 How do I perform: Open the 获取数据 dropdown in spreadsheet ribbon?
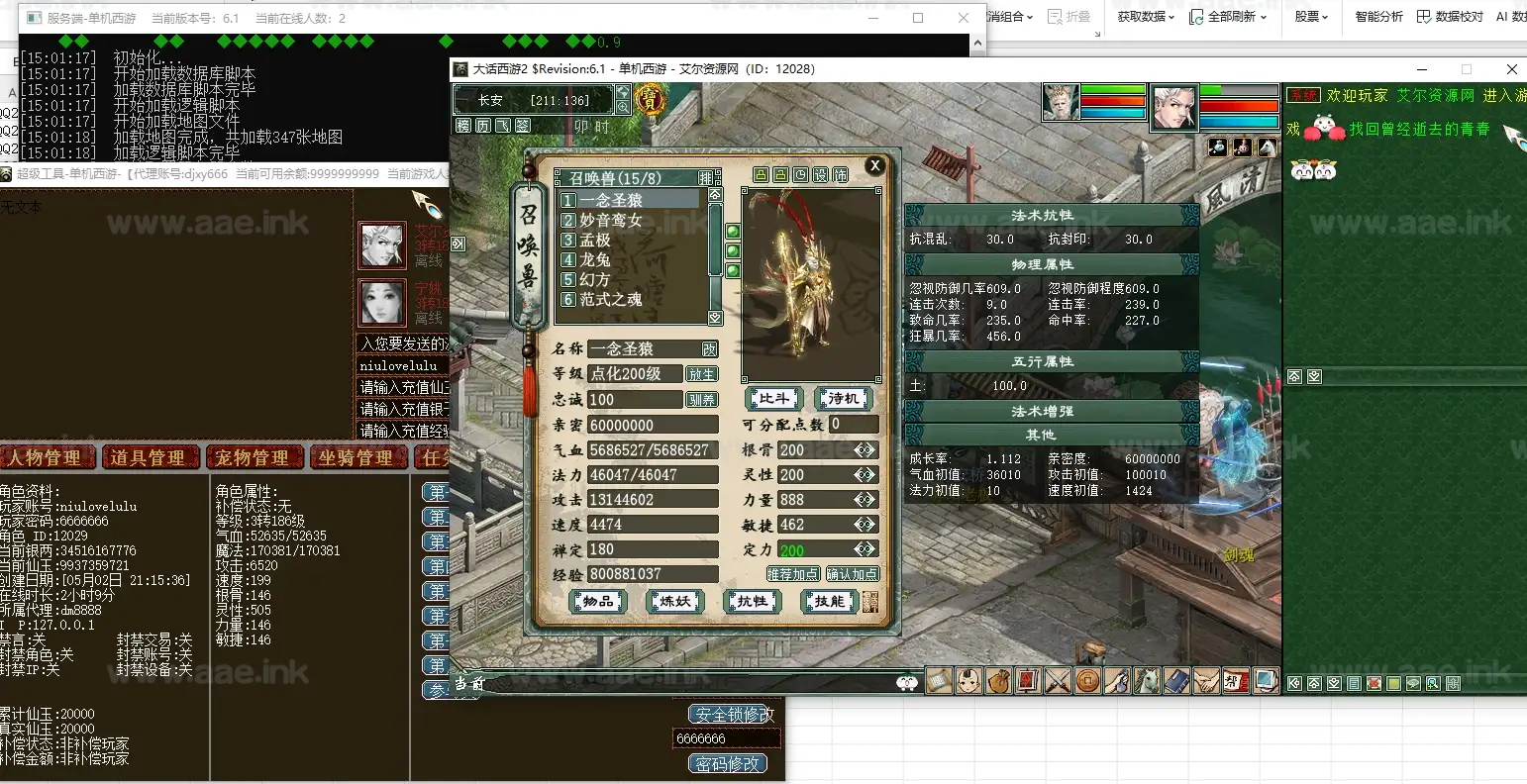[x=1146, y=17]
